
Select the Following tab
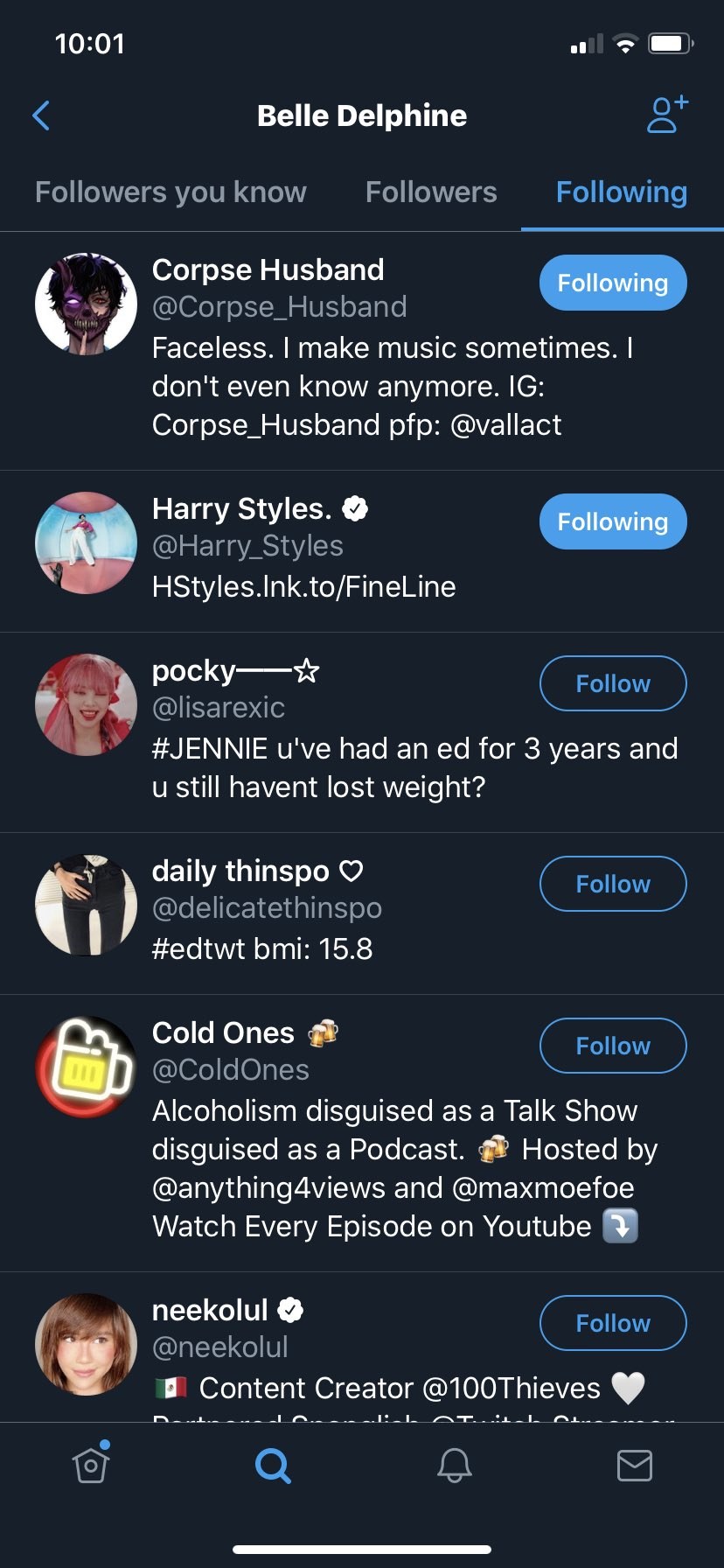pyautogui.click(x=621, y=192)
